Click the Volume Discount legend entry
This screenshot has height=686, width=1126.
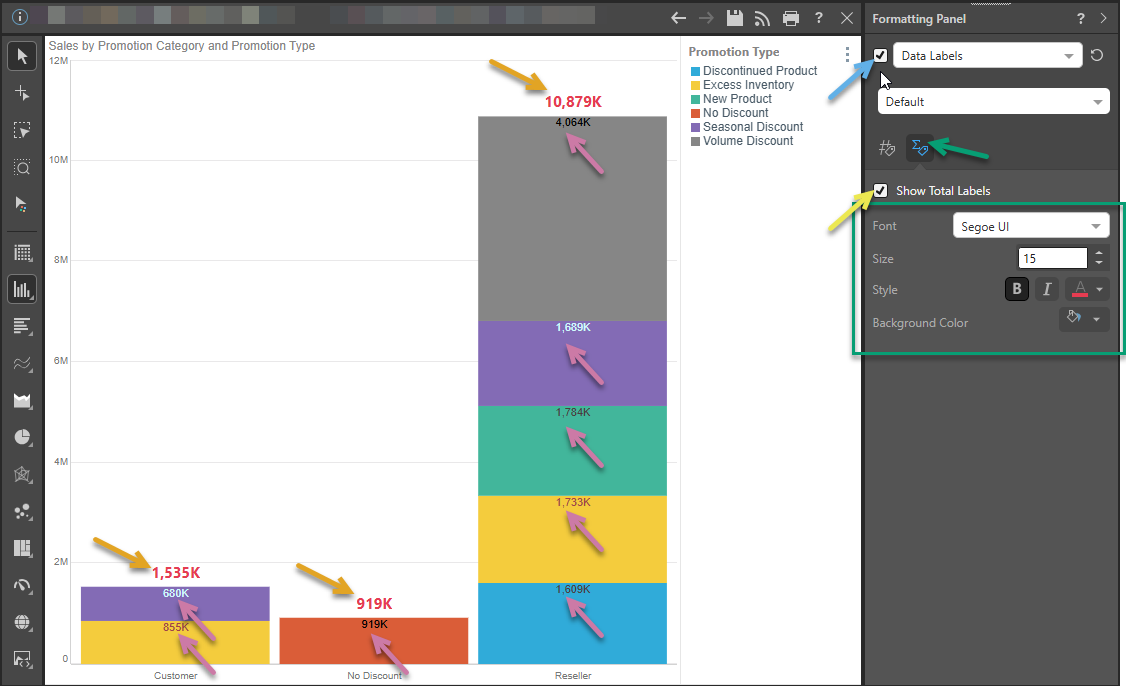[x=747, y=141]
